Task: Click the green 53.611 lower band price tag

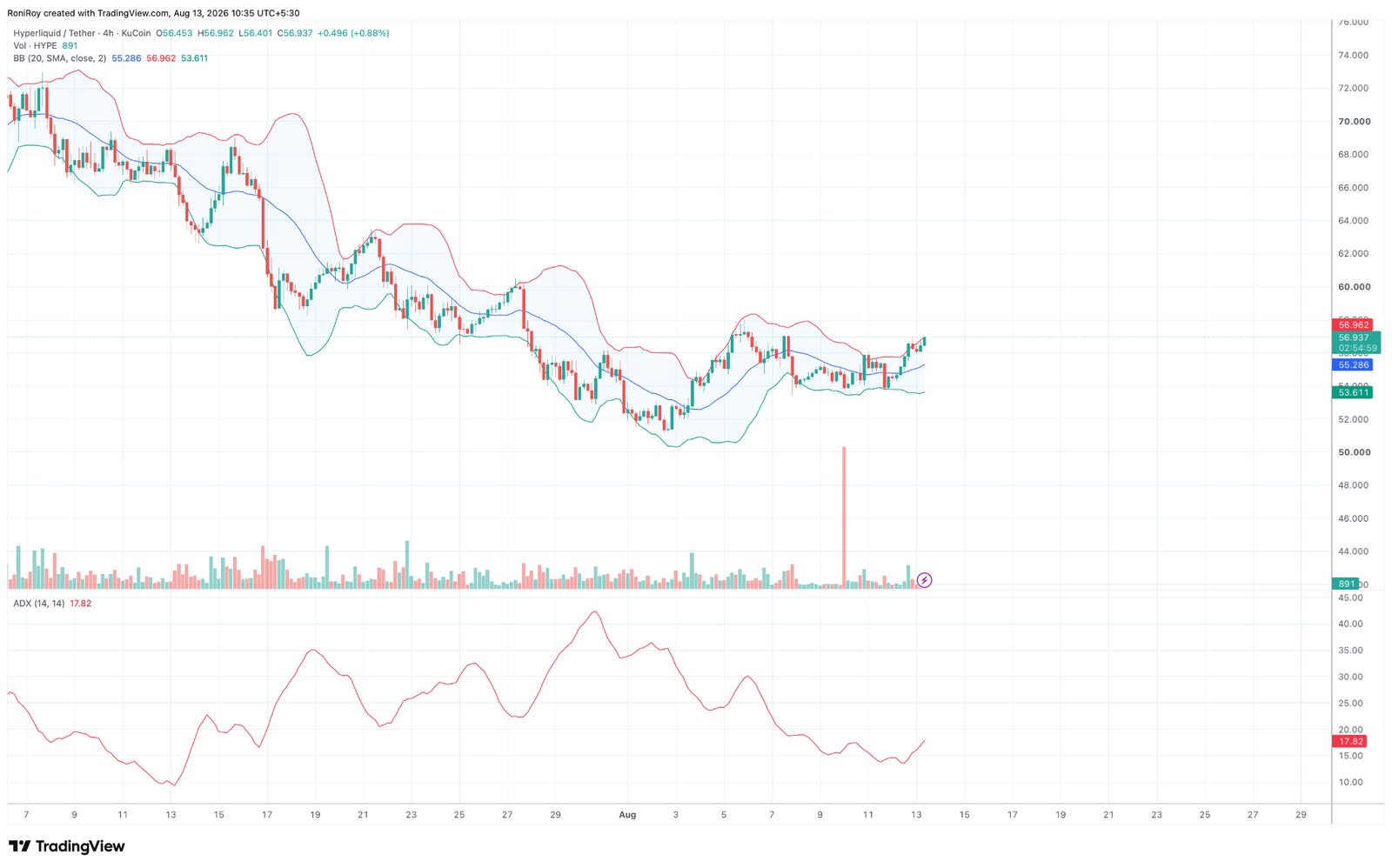Action: [x=1353, y=393]
